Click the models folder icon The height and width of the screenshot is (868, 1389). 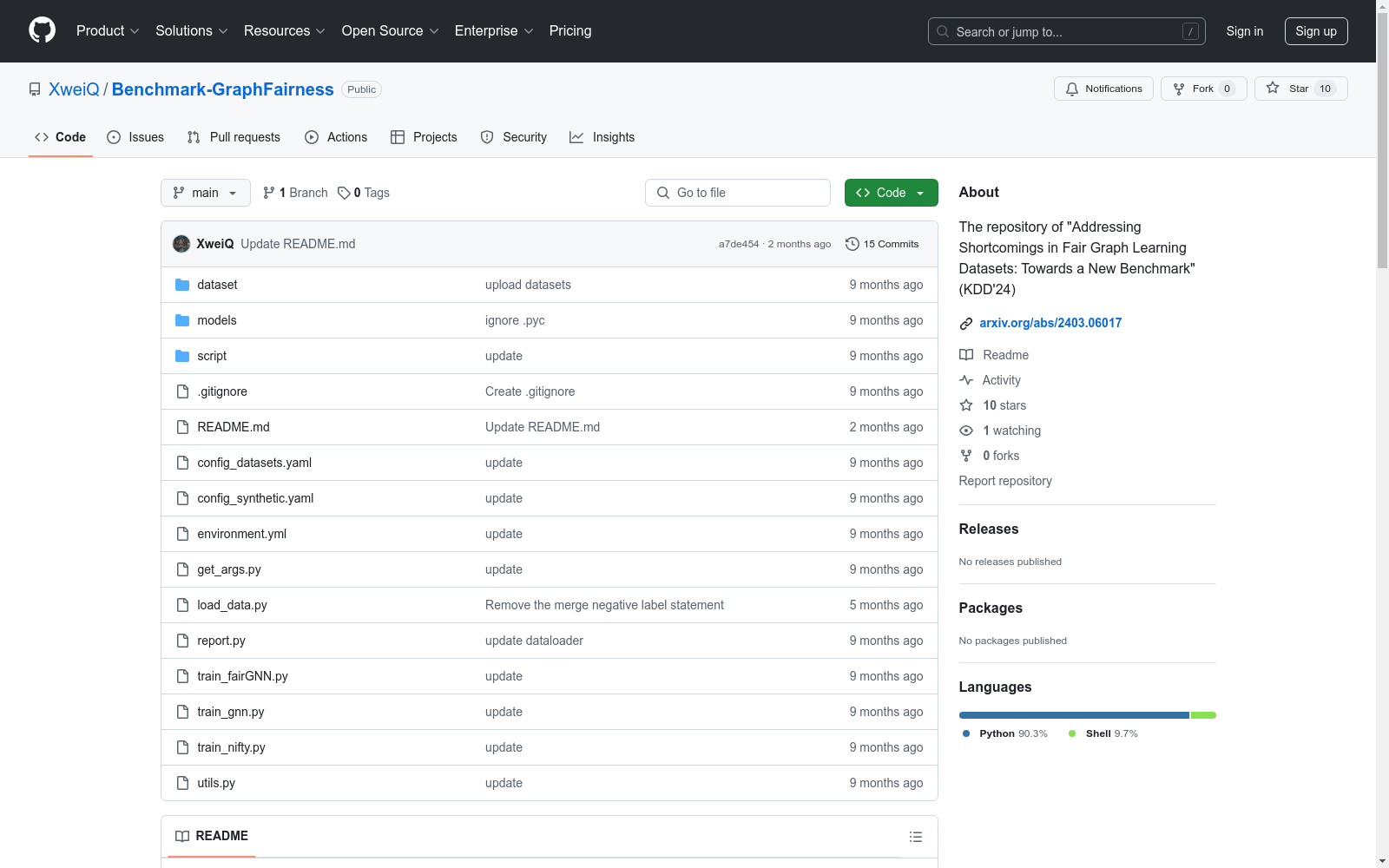(182, 320)
